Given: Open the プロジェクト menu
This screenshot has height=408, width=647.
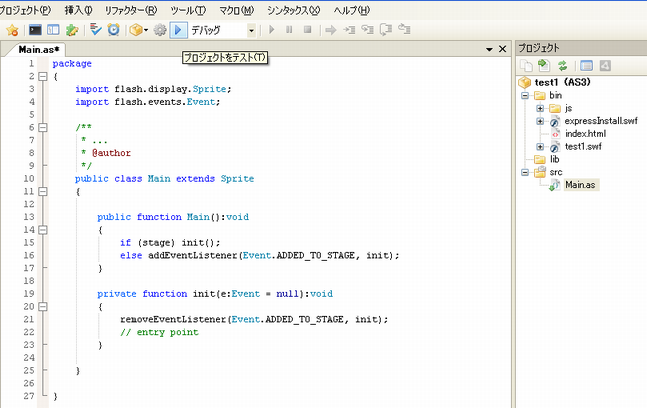Looking at the screenshot, I should [24, 10].
